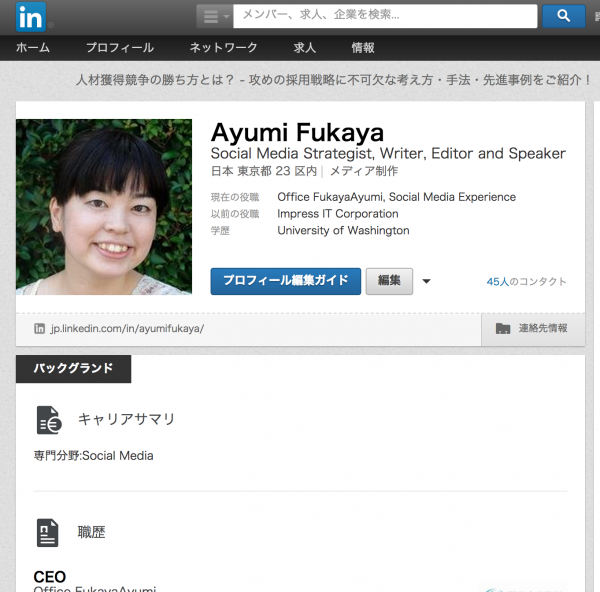Open the search category filter dropdown

[x=213, y=16]
